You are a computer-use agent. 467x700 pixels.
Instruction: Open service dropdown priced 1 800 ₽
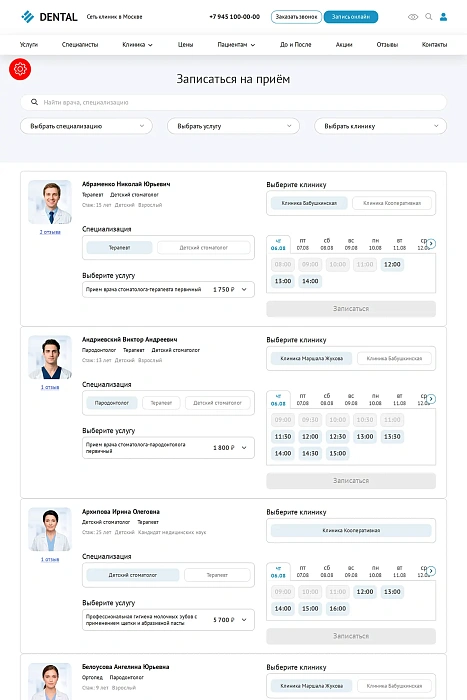click(168, 448)
